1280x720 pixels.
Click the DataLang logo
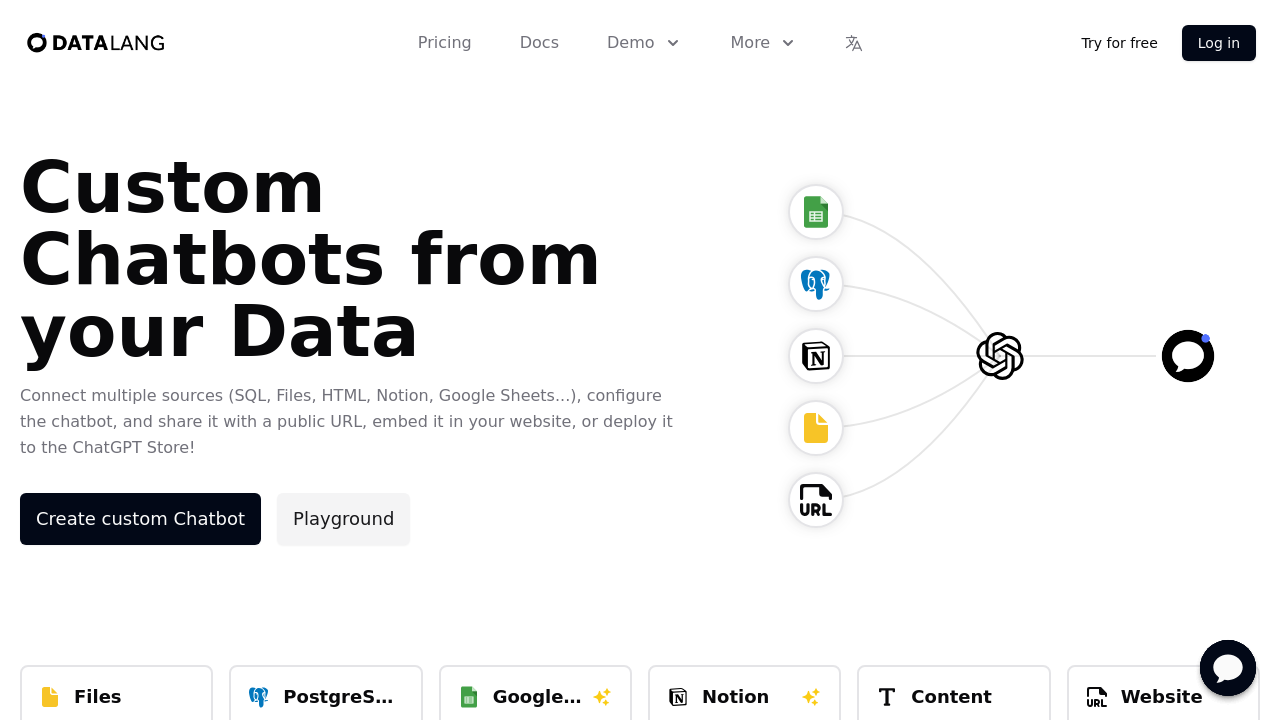point(95,43)
